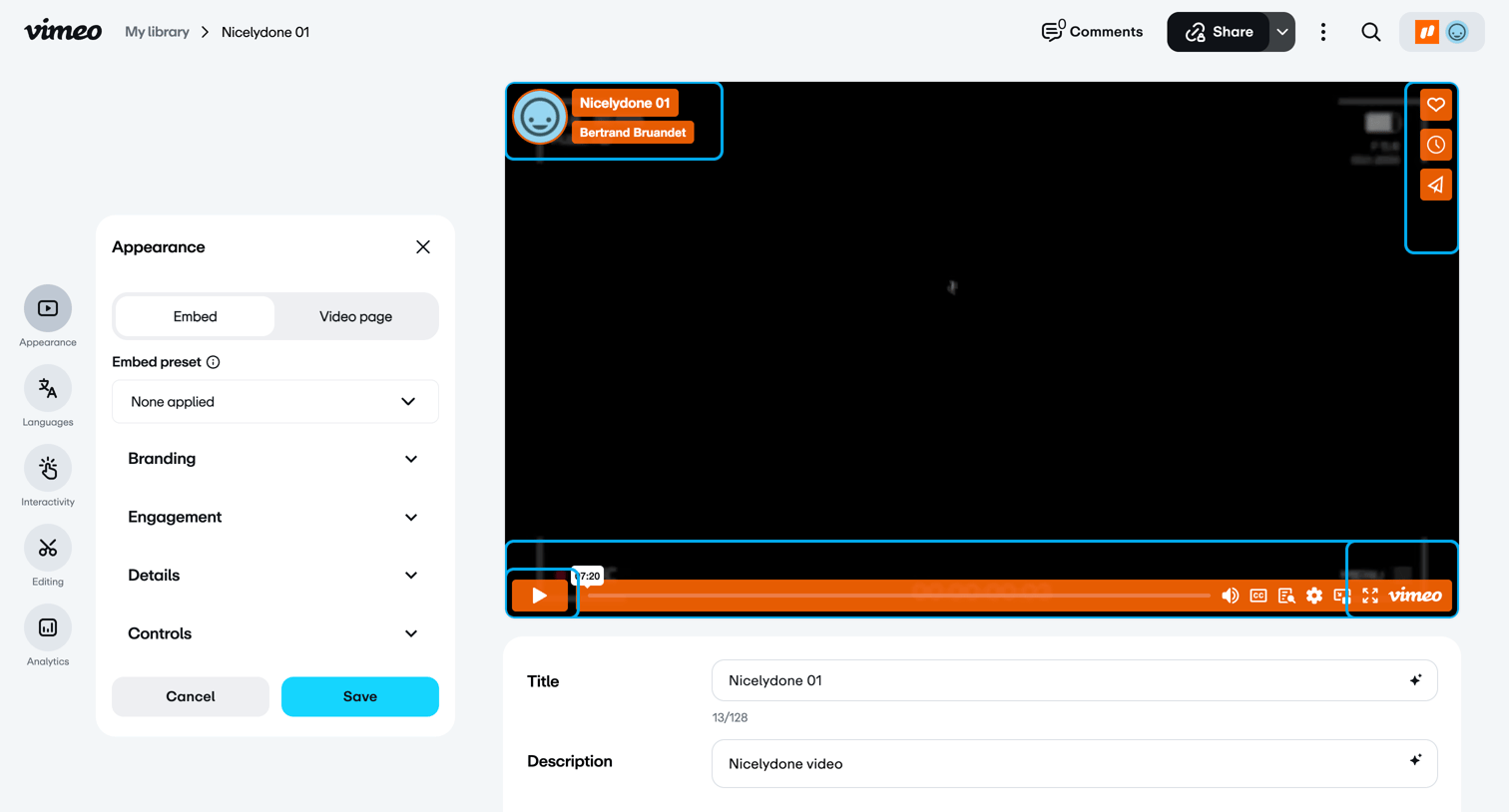Enter fullscreen in the player
The height and width of the screenshot is (812, 1509).
click(1370, 596)
